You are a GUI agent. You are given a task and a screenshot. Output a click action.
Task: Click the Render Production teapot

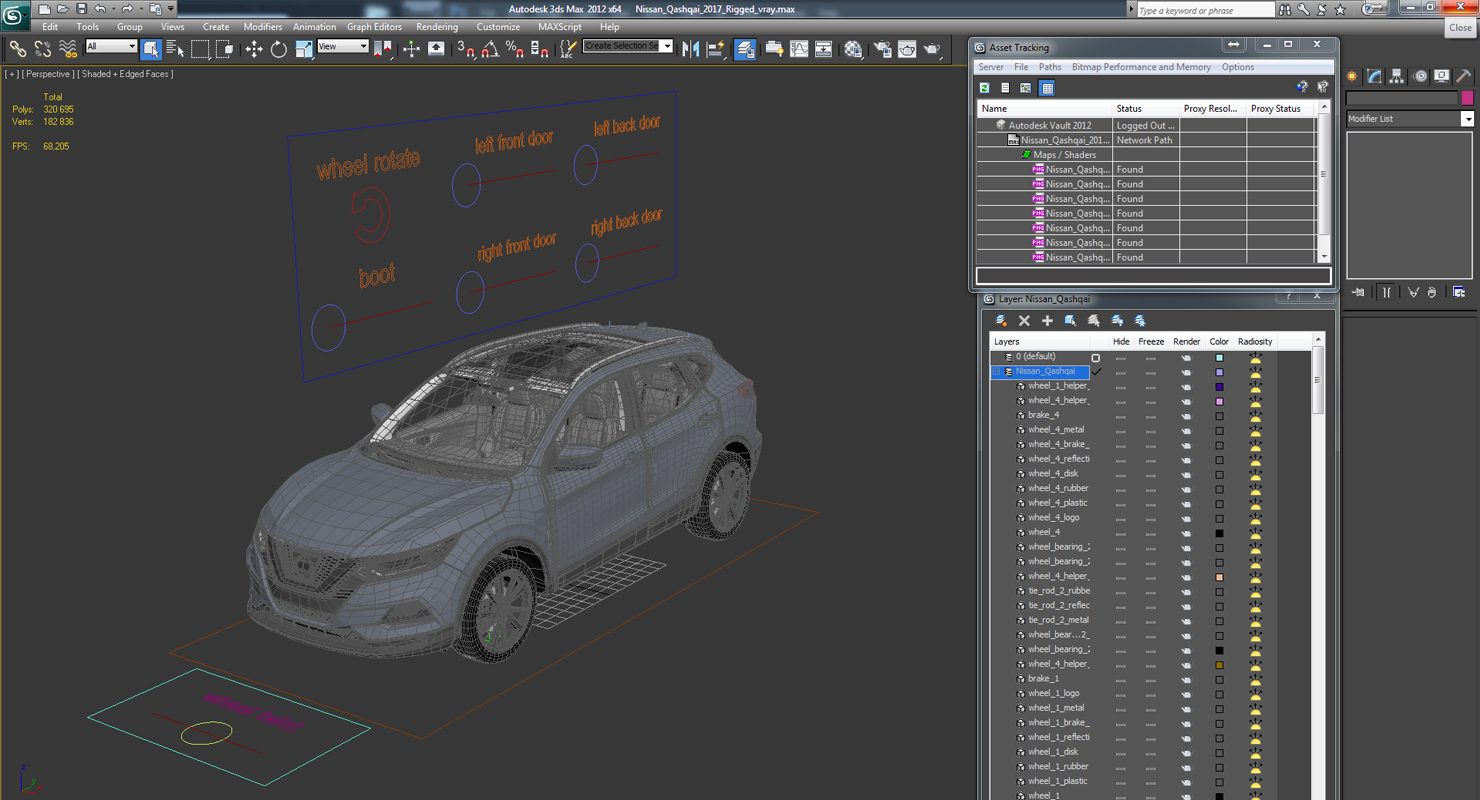coord(932,48)
